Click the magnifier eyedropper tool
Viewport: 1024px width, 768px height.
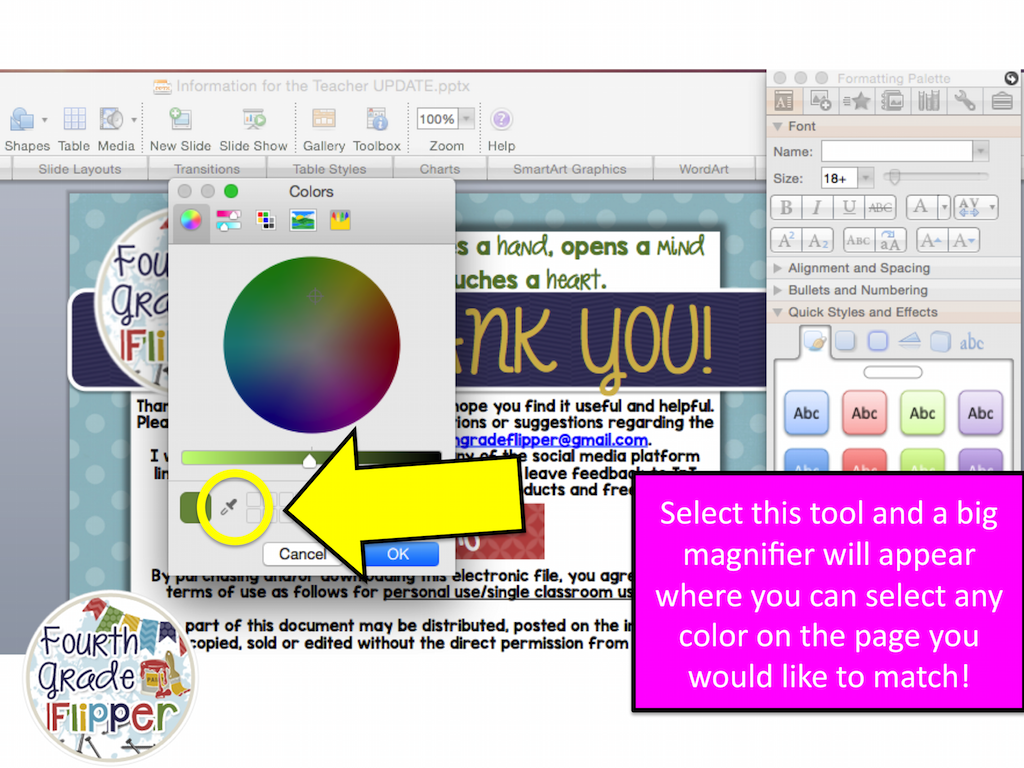(231, 507)
